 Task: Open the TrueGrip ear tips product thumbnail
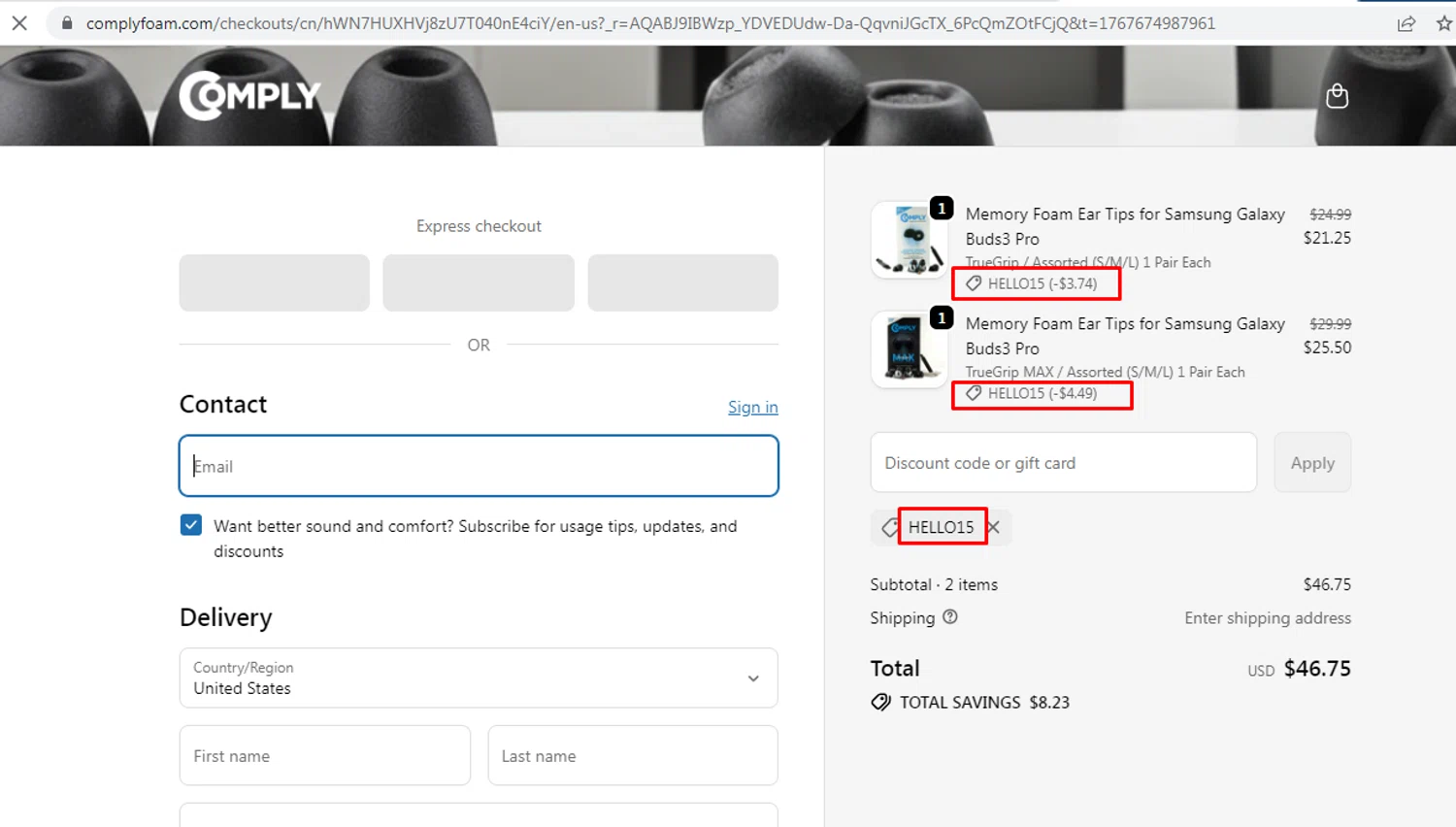[909, 240]
